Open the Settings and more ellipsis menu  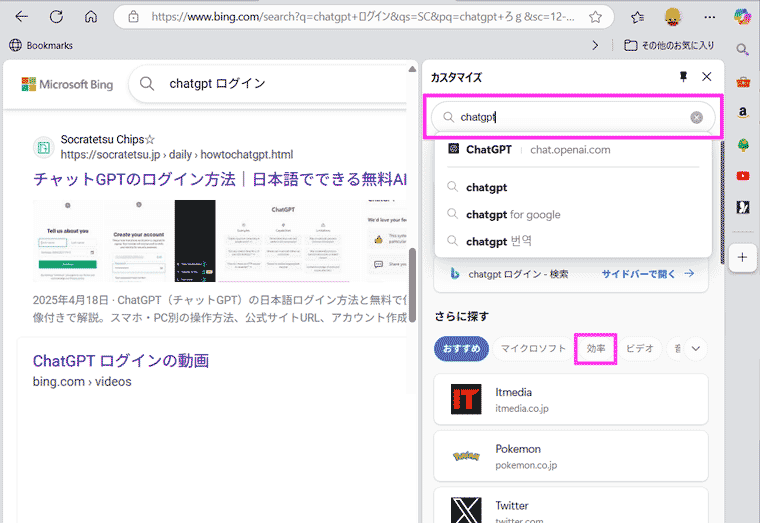(710, 17)
